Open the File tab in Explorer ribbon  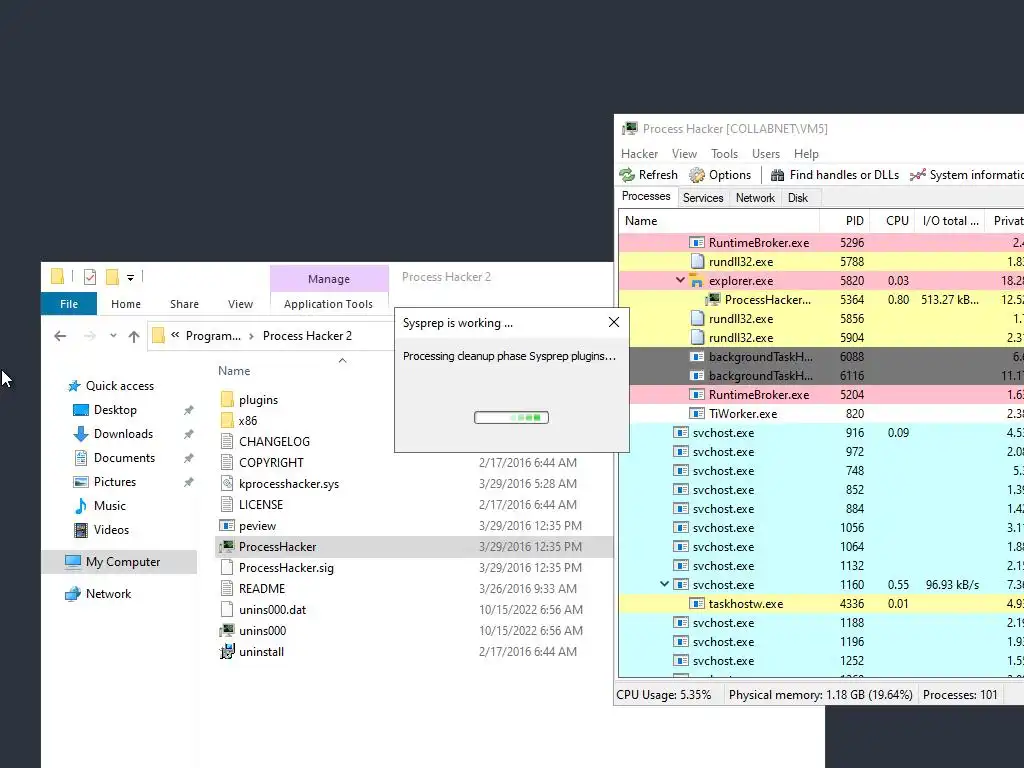[69, 304]
